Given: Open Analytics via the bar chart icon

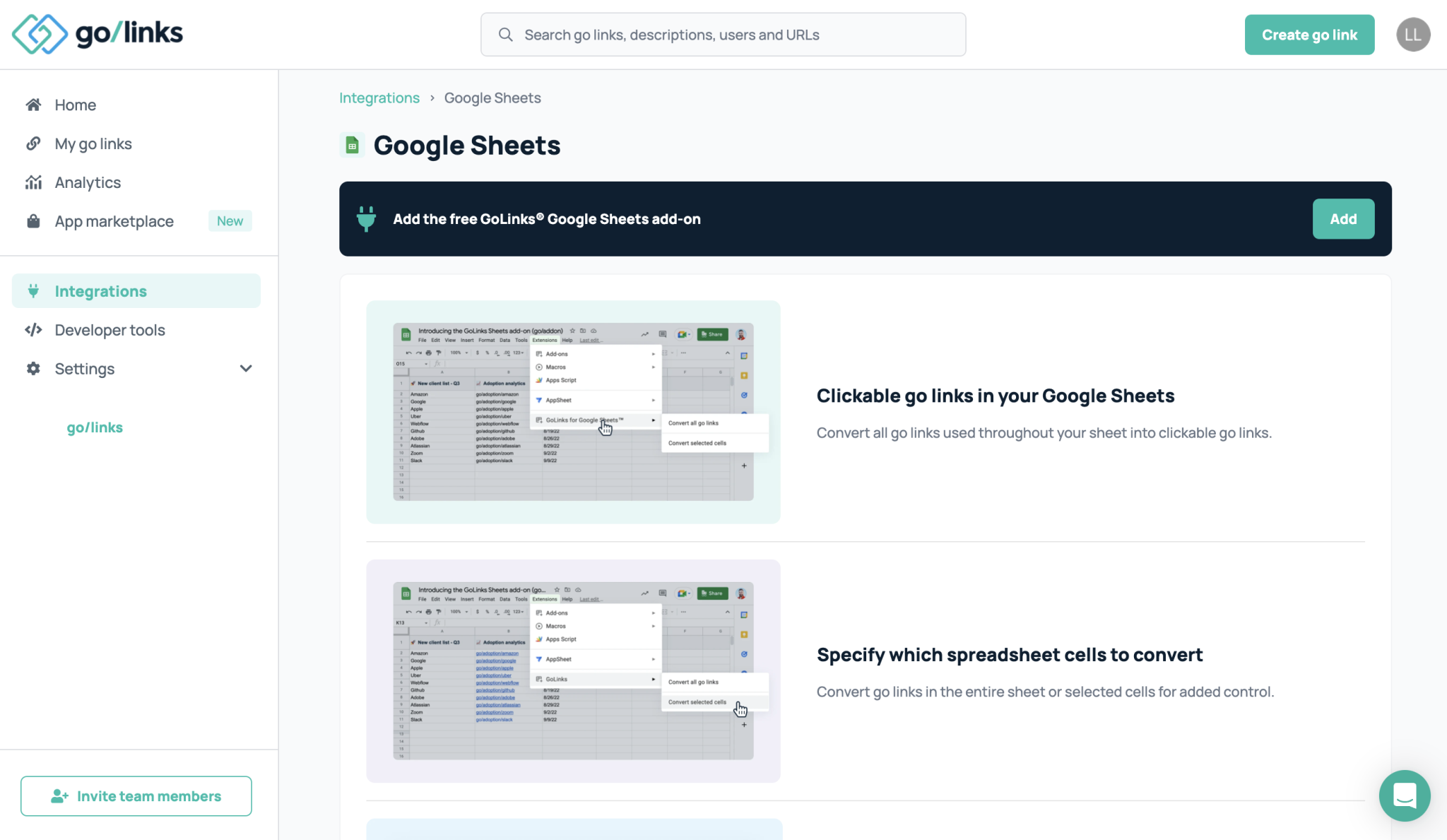Looking at the screenshot, I should coord(33,182).
